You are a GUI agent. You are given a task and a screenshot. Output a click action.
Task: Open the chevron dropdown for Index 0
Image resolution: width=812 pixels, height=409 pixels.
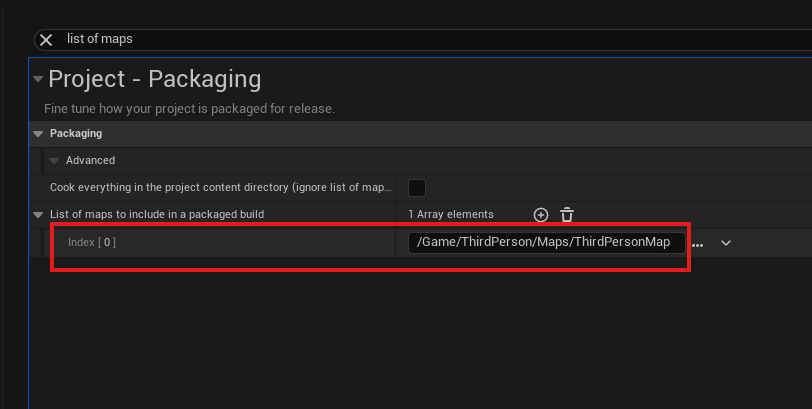tap(726, 243)
